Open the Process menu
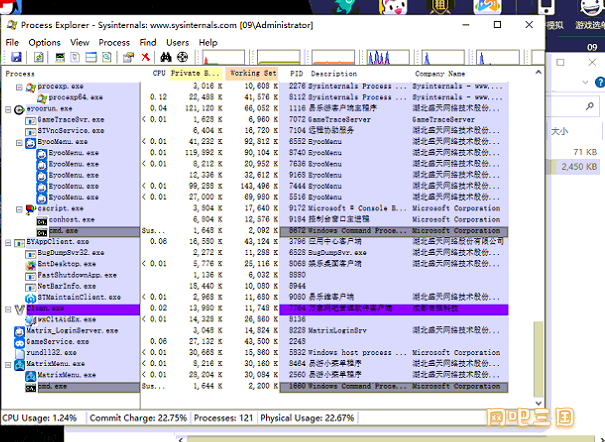Viewport: 605px width, 442px height. click(x=114, y=42)
